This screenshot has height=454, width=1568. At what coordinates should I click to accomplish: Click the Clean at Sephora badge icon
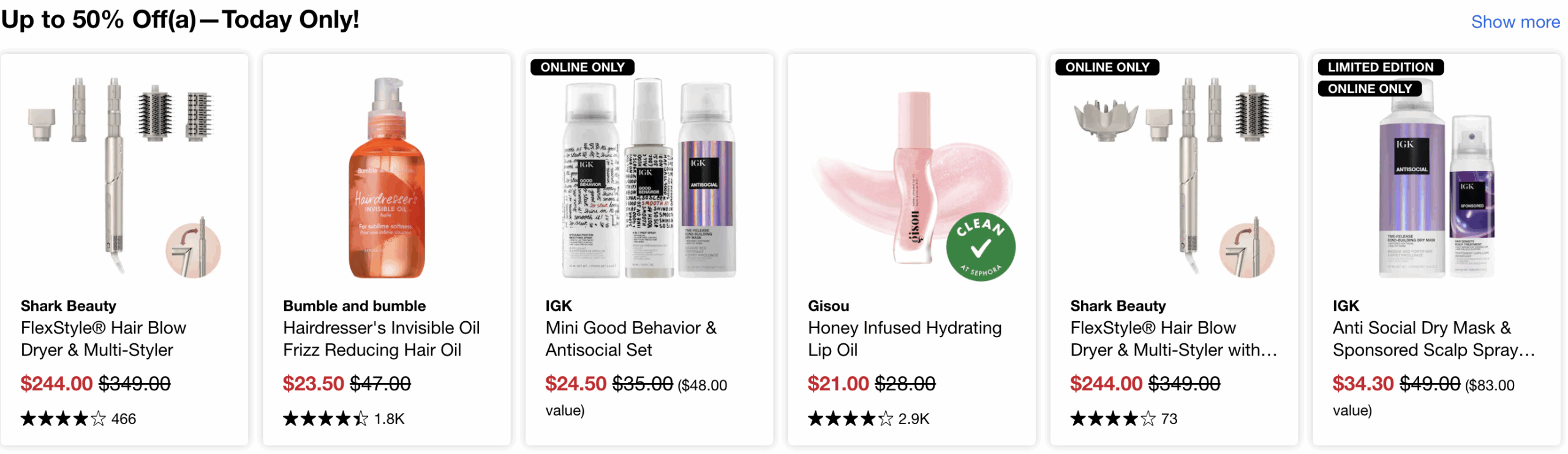tap(980, 247)
